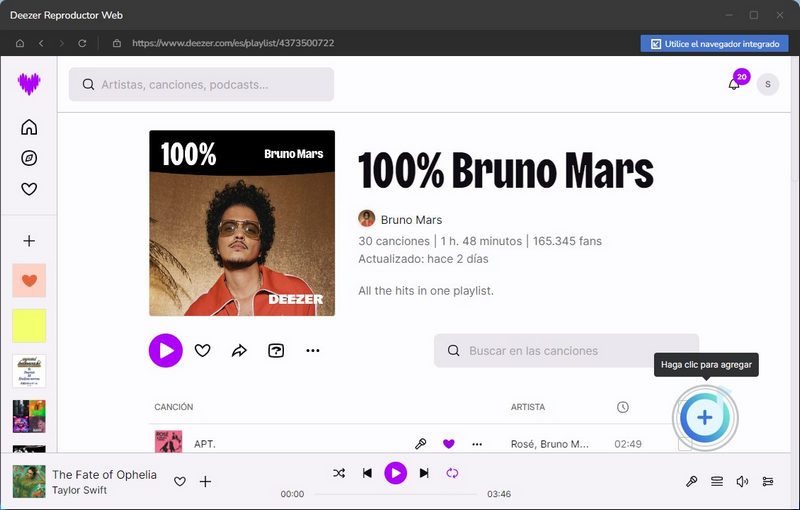Click 'Utilice el navegador integrado' button
Image resolution: width=800 pixels, height=510 pixels.
pos(714,44)
